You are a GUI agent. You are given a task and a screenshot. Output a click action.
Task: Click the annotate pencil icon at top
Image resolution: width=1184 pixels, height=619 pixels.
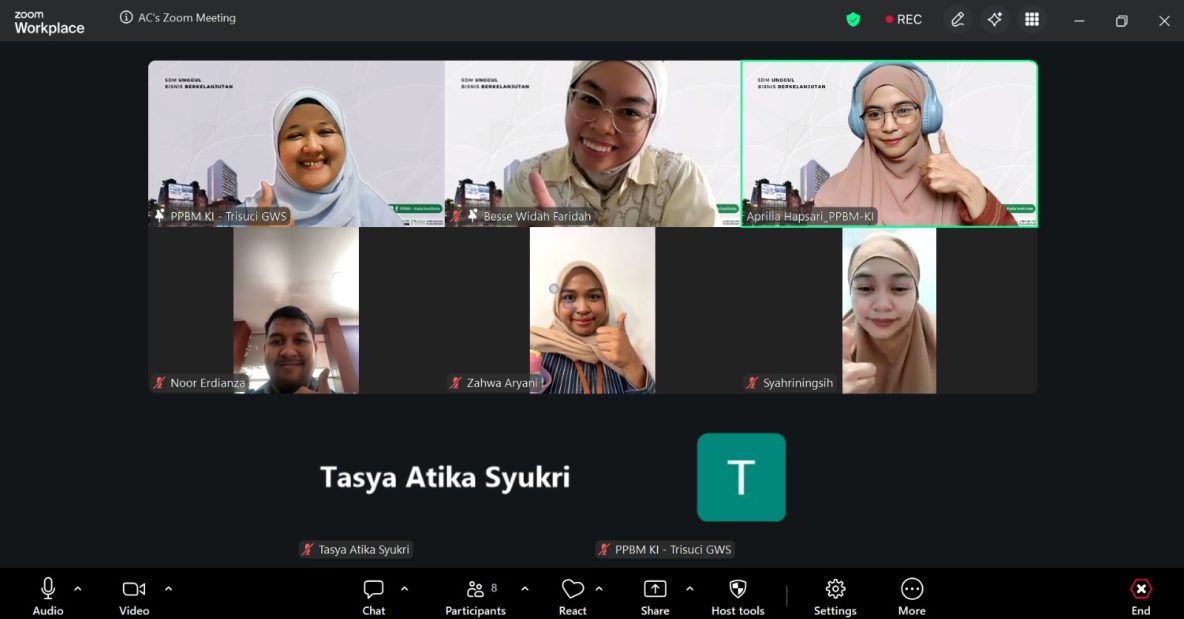[x=957, y=19]
